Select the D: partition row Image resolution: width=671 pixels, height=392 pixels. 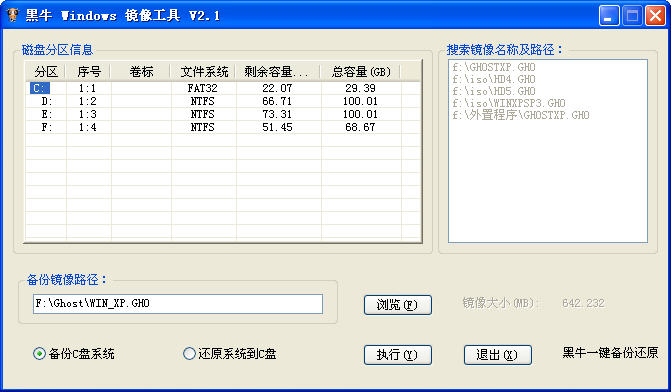click(x=223, y=101)
